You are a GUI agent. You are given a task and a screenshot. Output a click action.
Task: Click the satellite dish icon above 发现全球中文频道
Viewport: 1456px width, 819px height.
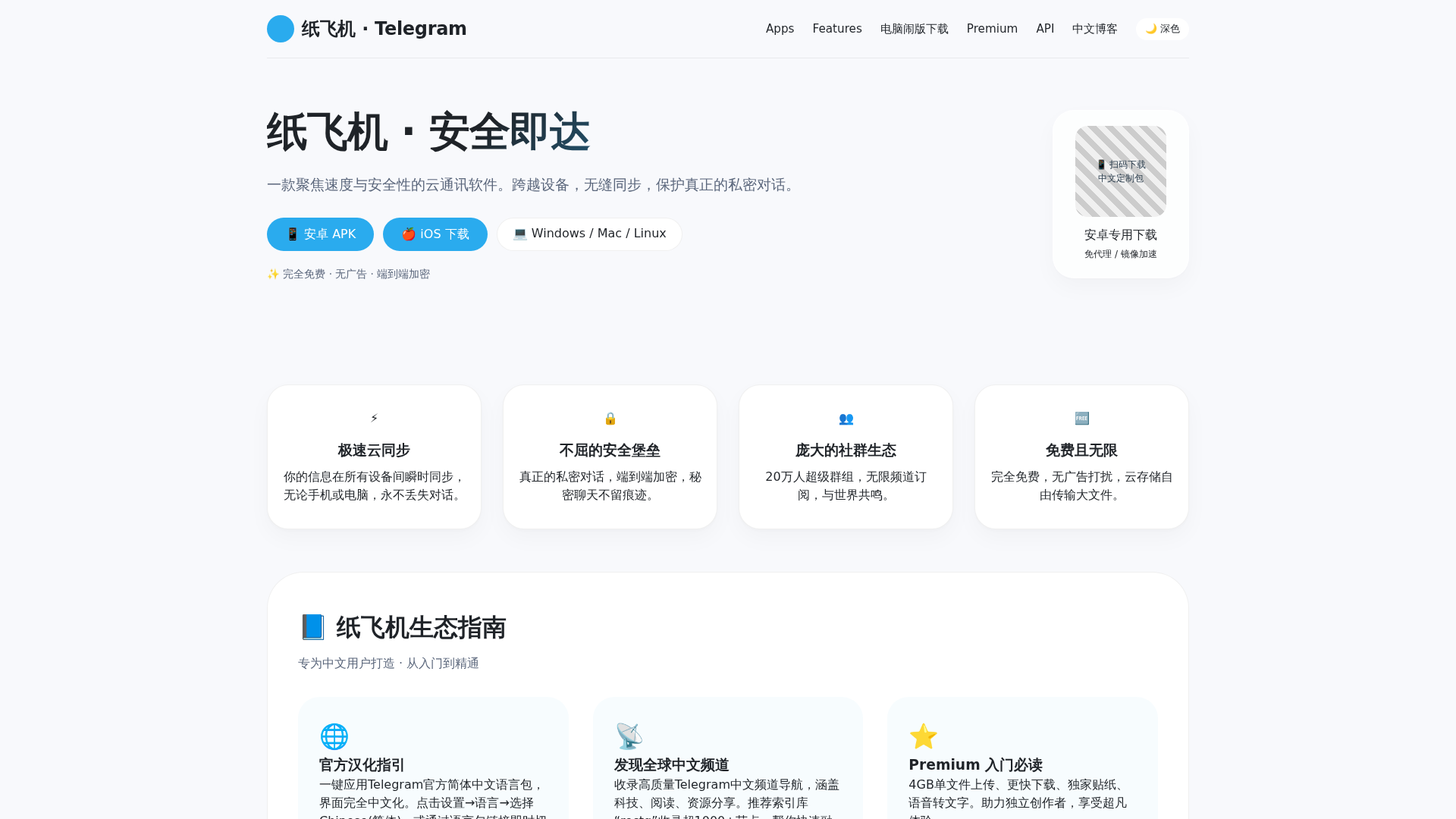(x=629, y=736)
